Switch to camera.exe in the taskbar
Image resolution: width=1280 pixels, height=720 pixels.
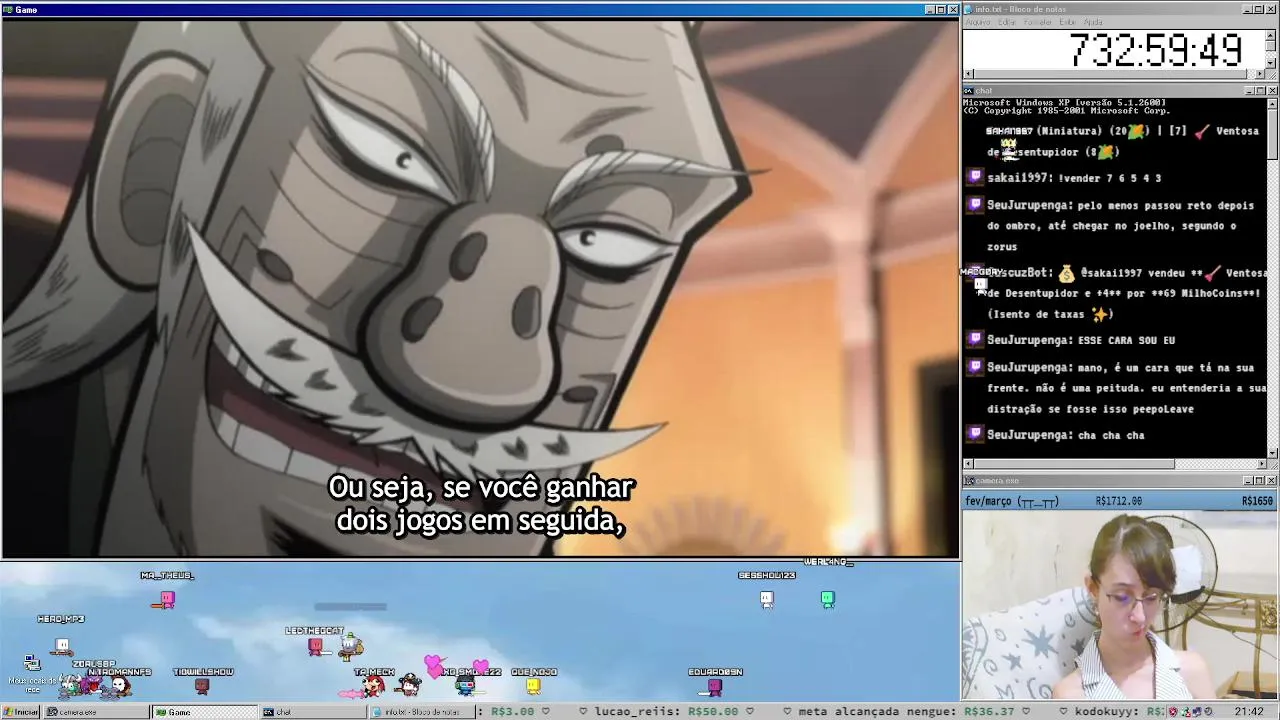[95, 712]
